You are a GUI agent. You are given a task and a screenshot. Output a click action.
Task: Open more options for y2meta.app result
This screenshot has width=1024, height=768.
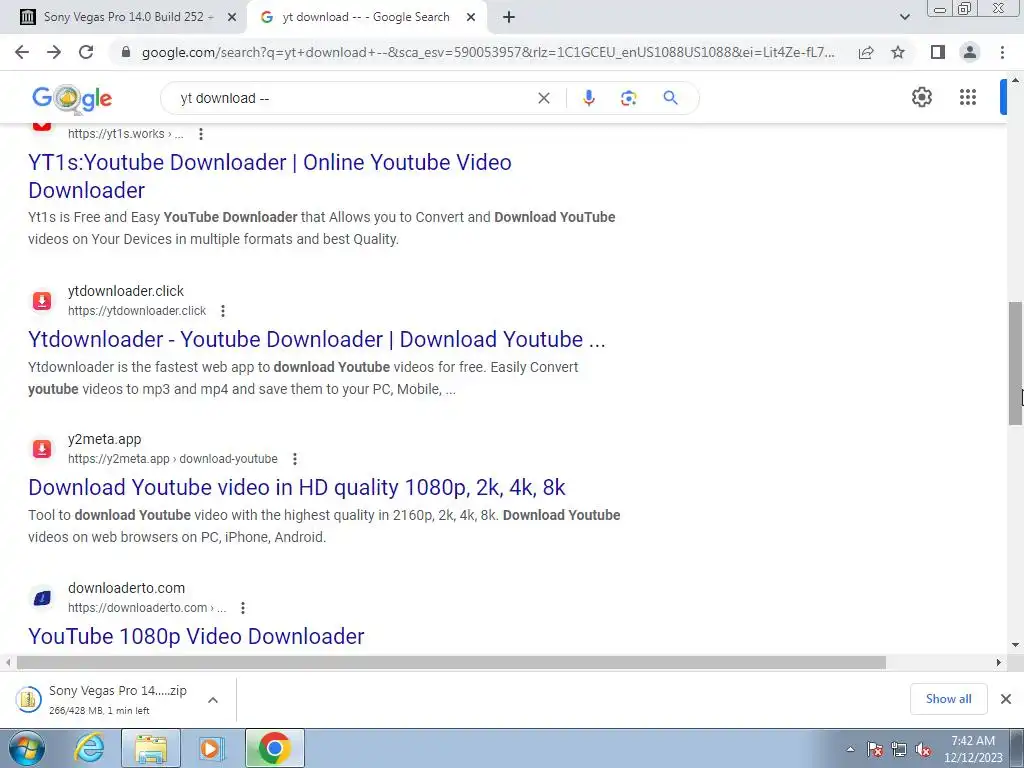295,459
